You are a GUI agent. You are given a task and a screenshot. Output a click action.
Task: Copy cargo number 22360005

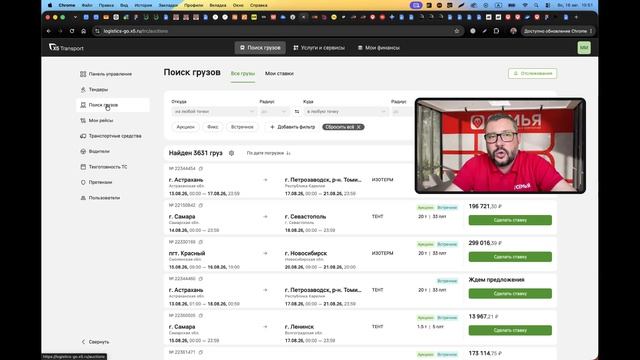click(x=200, y=316)
